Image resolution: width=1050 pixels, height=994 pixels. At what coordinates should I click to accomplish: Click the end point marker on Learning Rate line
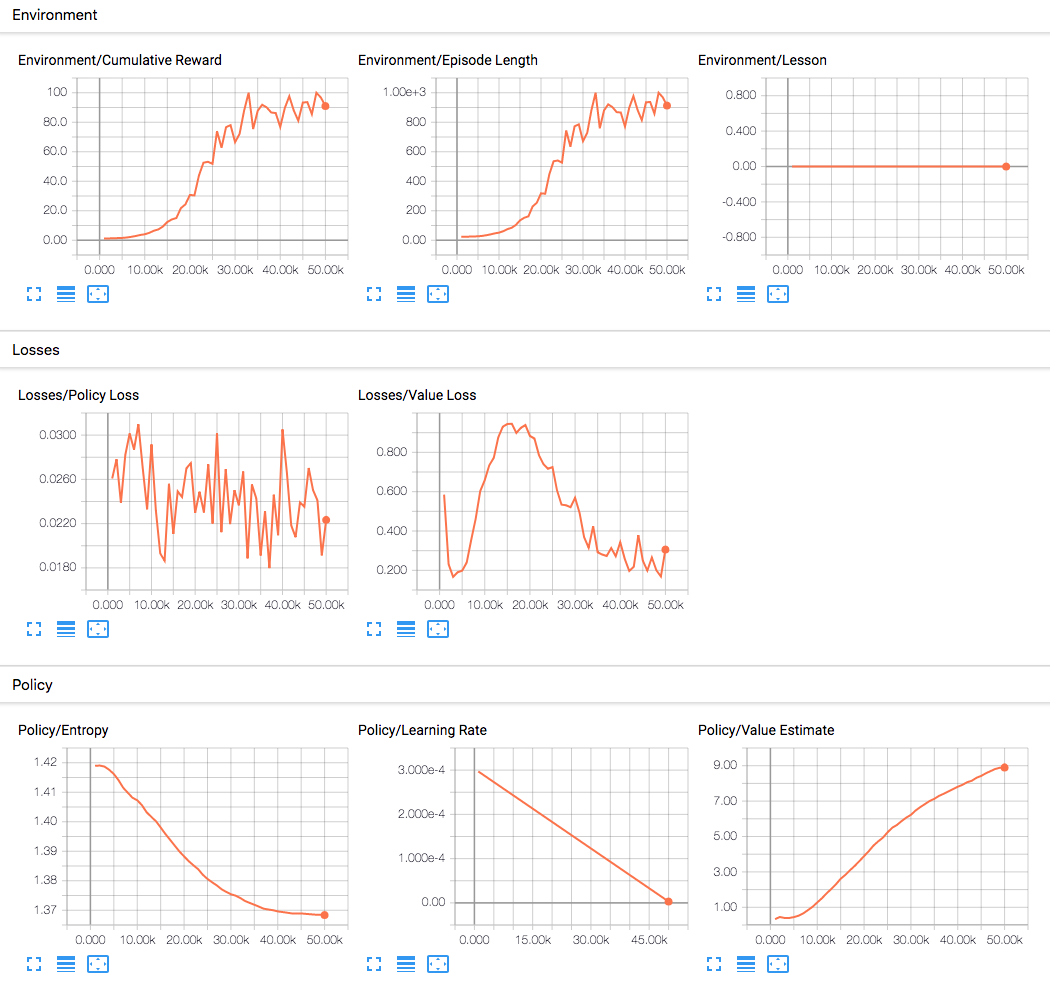[x=669, y=902]
